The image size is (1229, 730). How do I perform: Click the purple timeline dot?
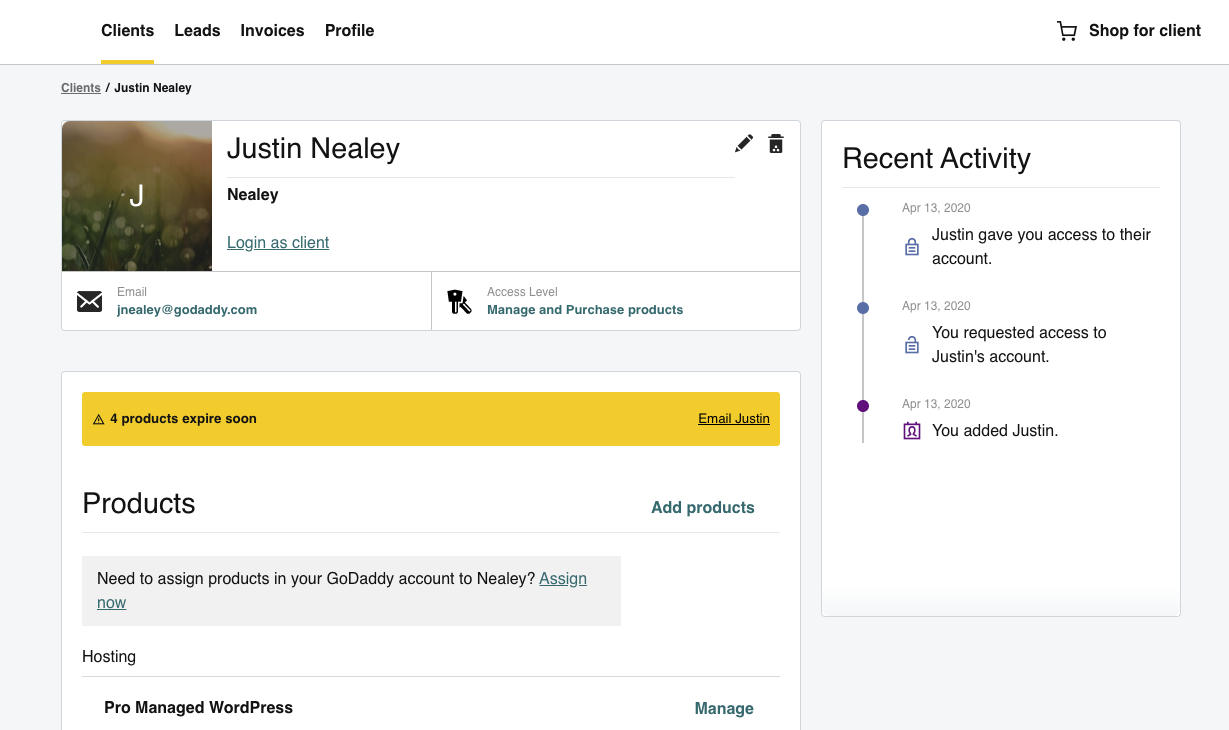(863, 406)
